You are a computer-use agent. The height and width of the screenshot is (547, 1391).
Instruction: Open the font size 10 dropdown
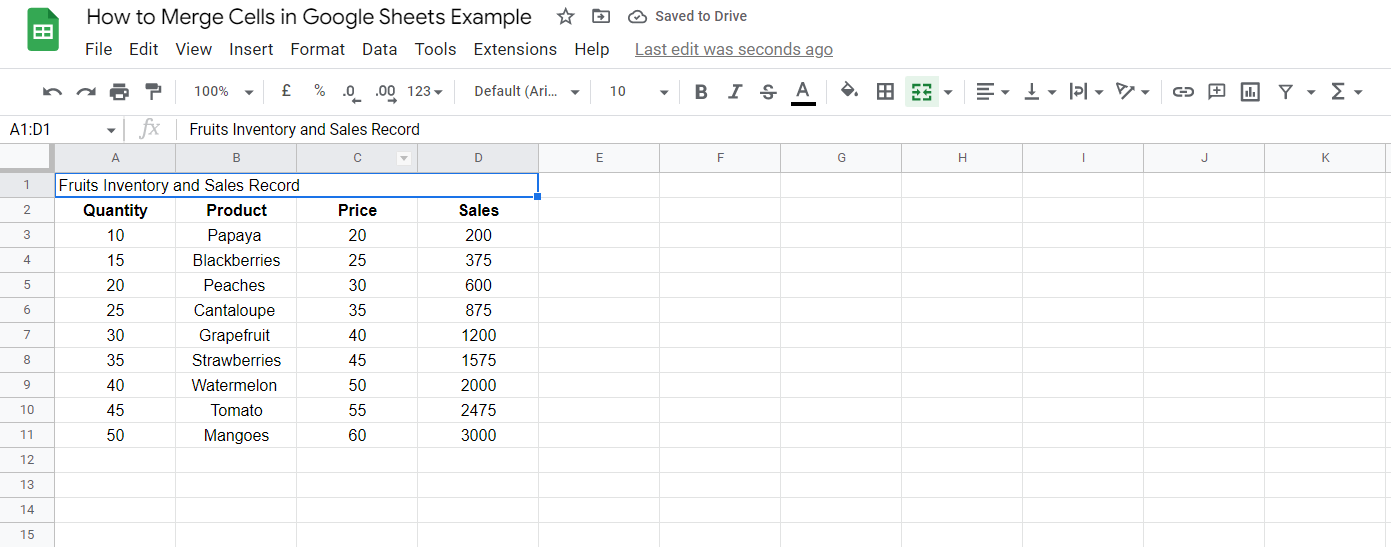639,91
